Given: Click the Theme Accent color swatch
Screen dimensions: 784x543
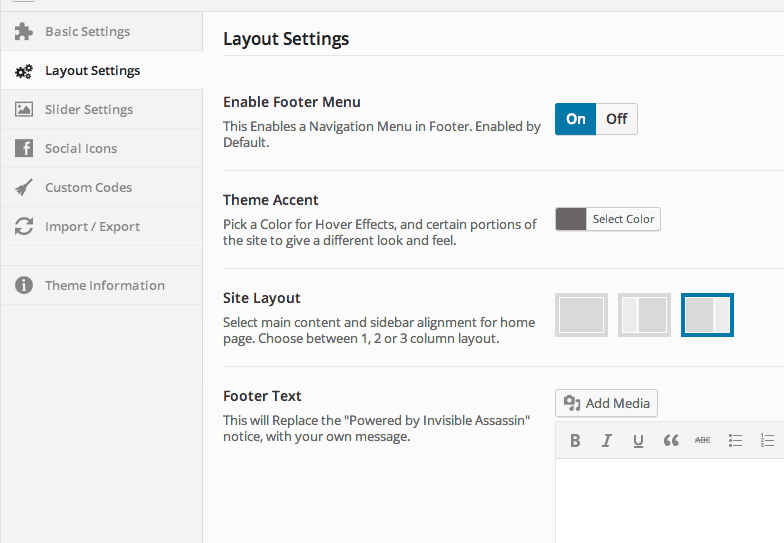Looking at the screenshot, I should [x=571, y=219].
